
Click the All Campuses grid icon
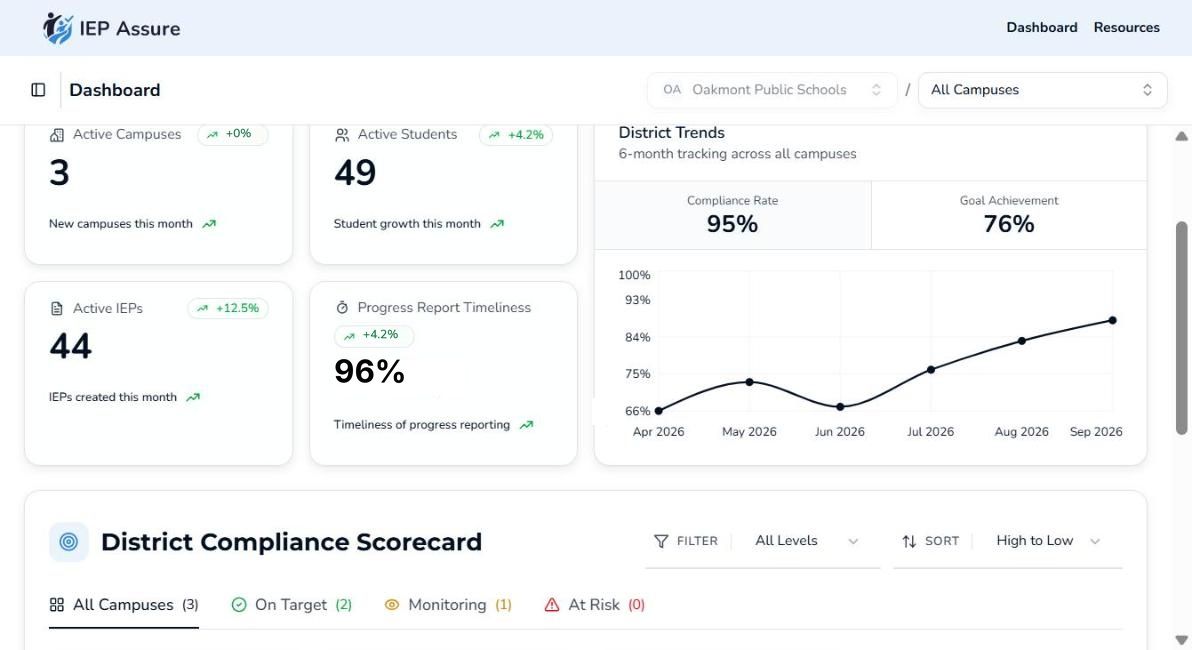(x=56, y=604)
